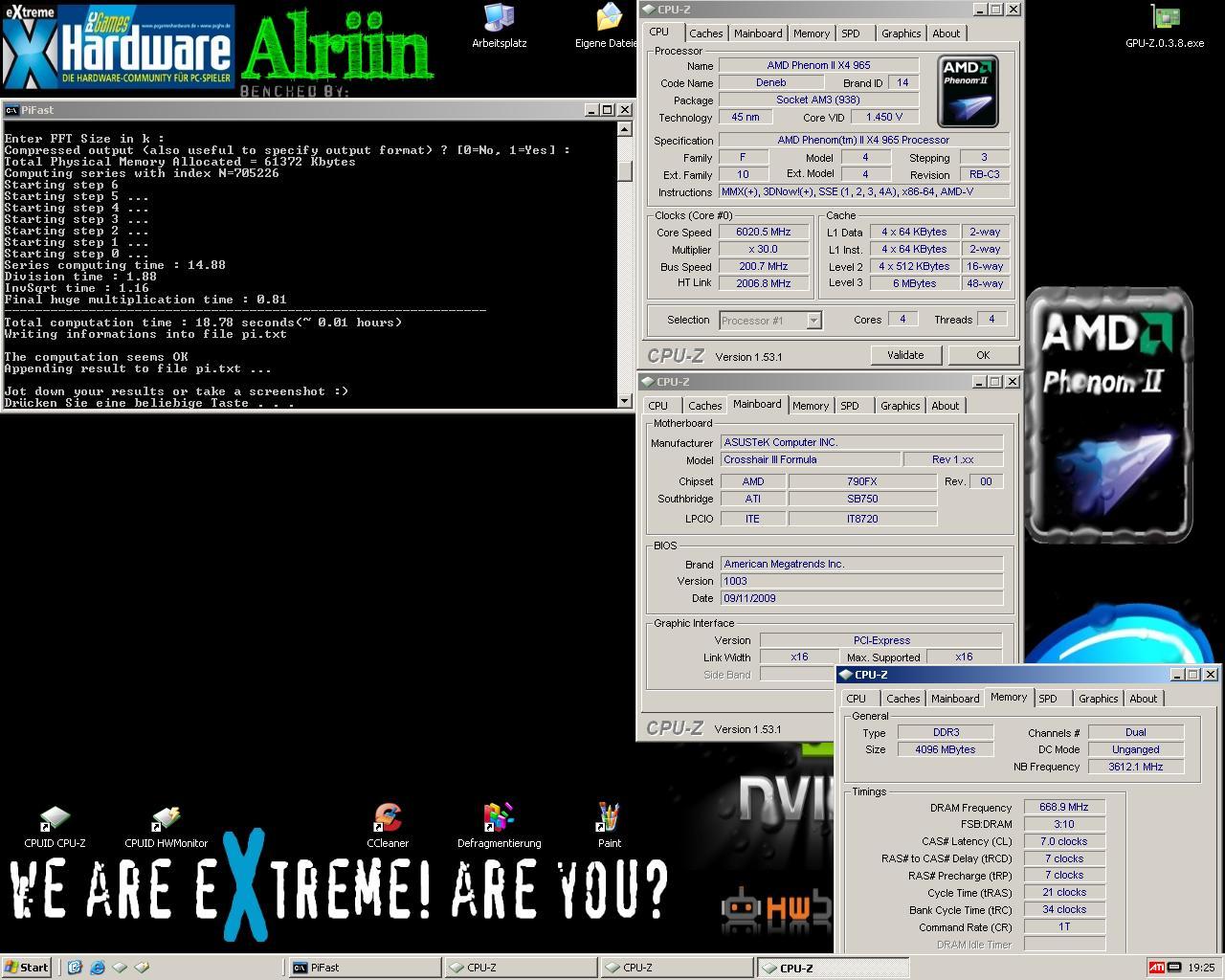
Task: Switch to About tab in CPU-Z memory window
Action: point(1143,699)
